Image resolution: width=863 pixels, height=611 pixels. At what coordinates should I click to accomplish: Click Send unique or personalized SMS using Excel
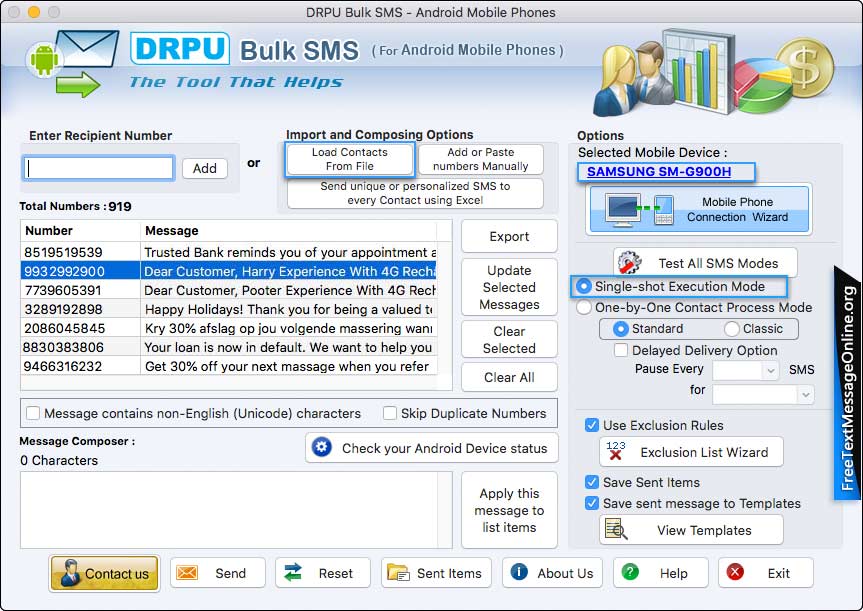[415, 193]
